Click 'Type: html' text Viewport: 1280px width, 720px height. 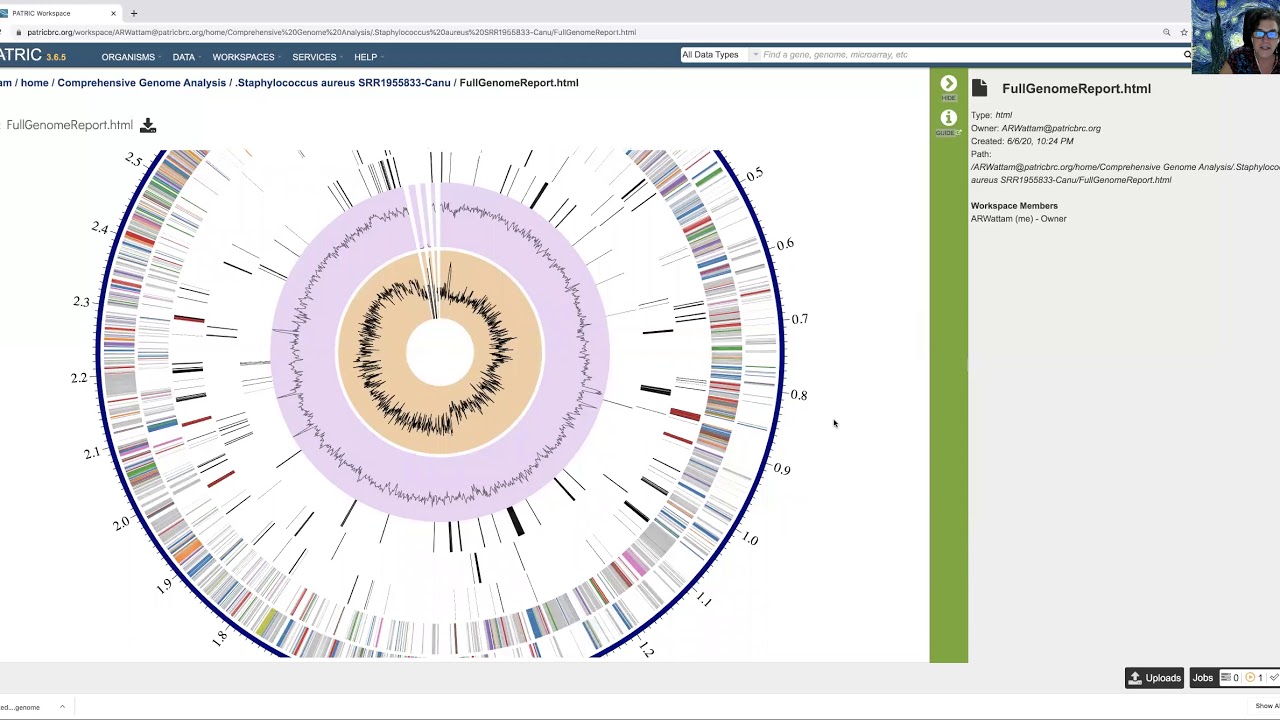pyautogui.click(x=991, y=115)
